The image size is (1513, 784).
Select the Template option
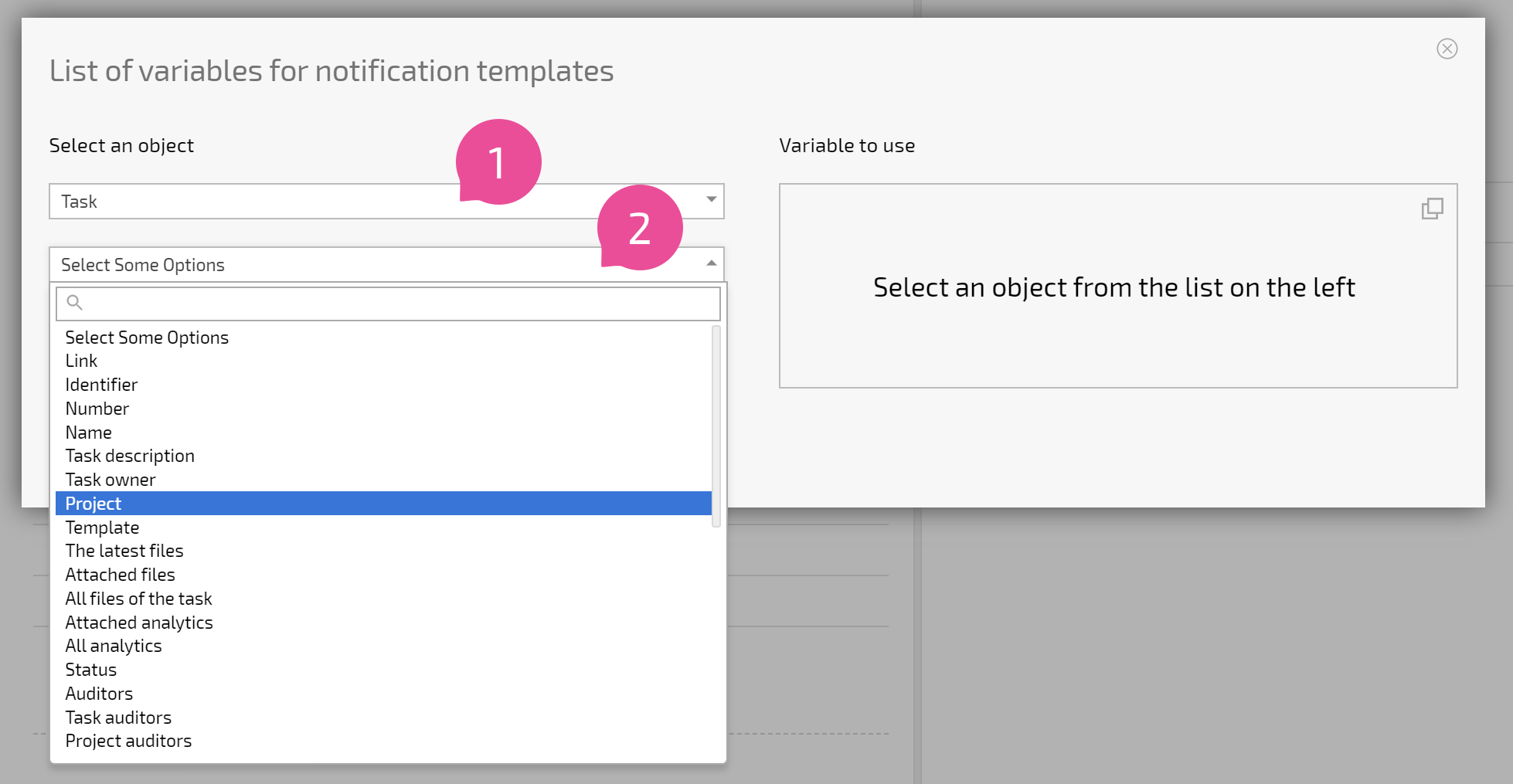click(383, 528)
